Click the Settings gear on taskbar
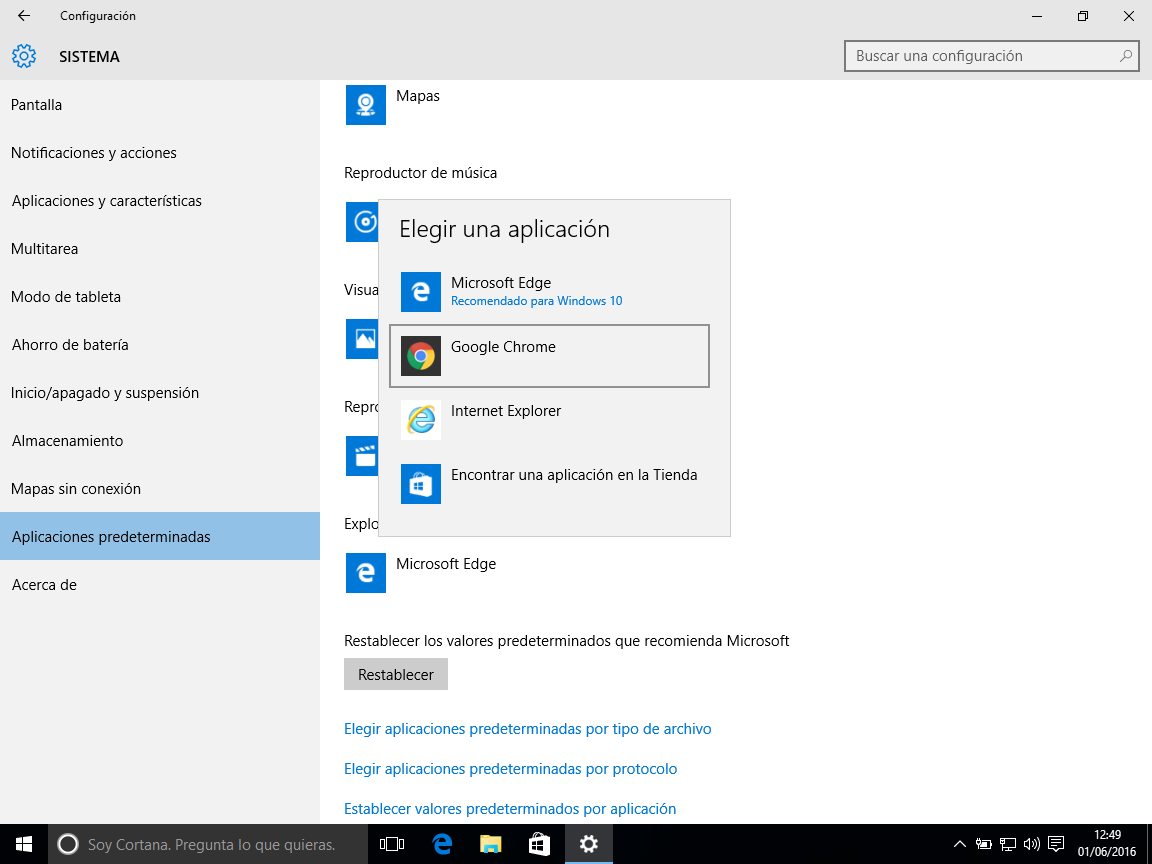 click(x=588, y=844)
